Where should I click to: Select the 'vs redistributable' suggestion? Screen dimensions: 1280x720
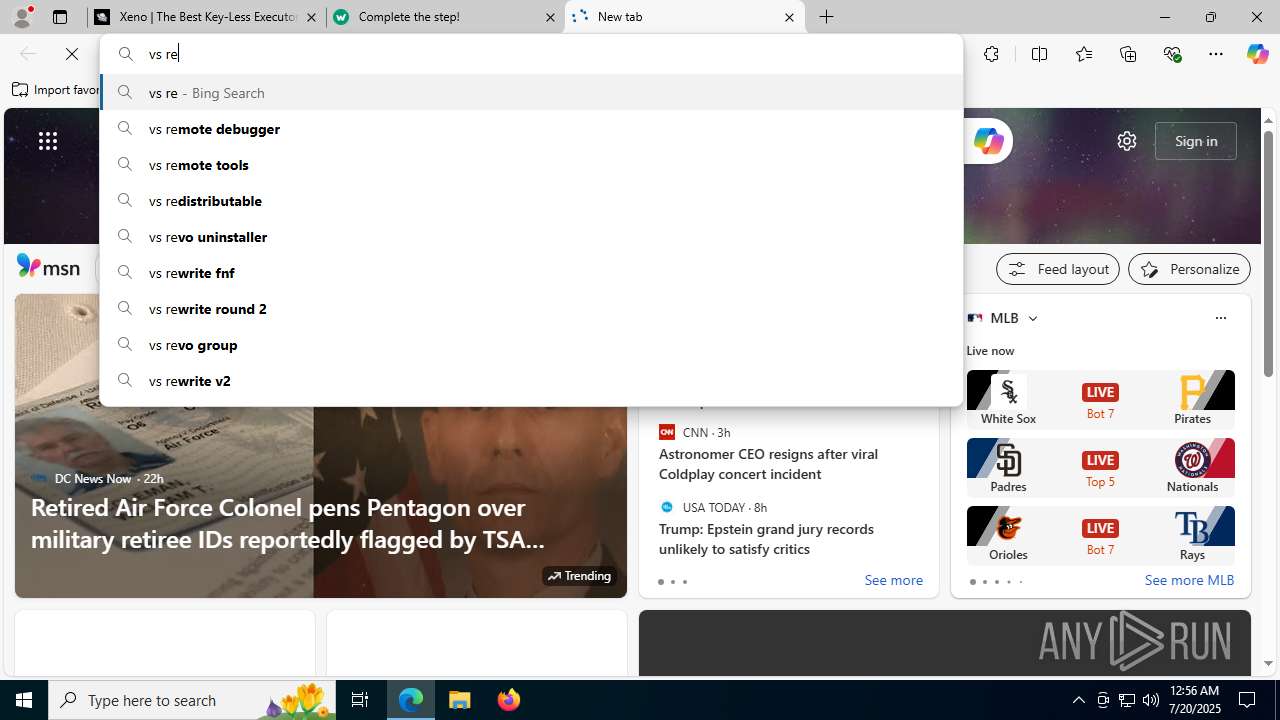pyautogui.click(x=531, y=201)
